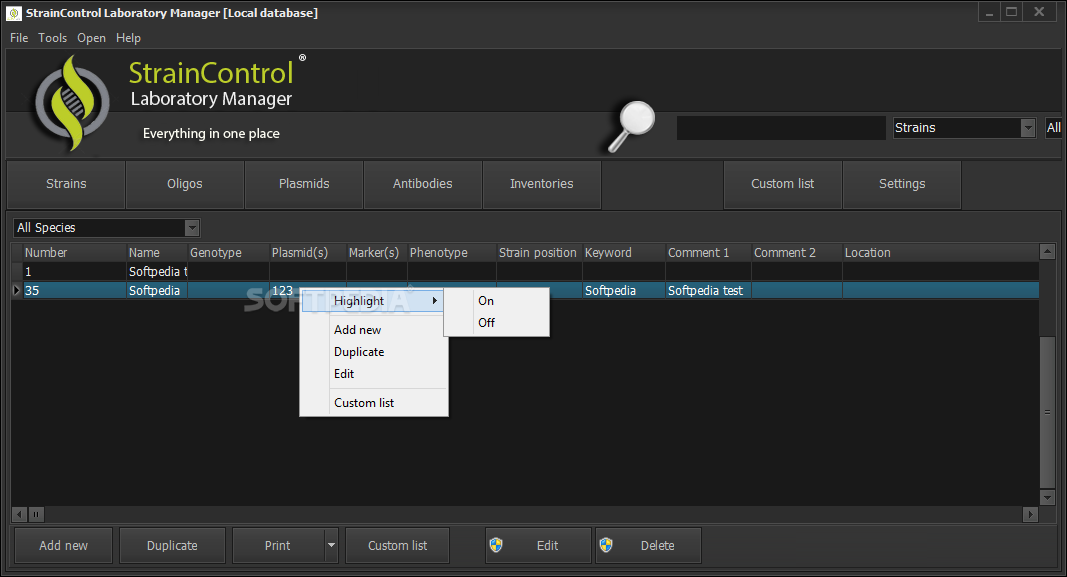This screenshot has height=577, width=1067.
Task: Click the shield icon on Edit button
Action: pyautogui.click(x=497, y=545)
